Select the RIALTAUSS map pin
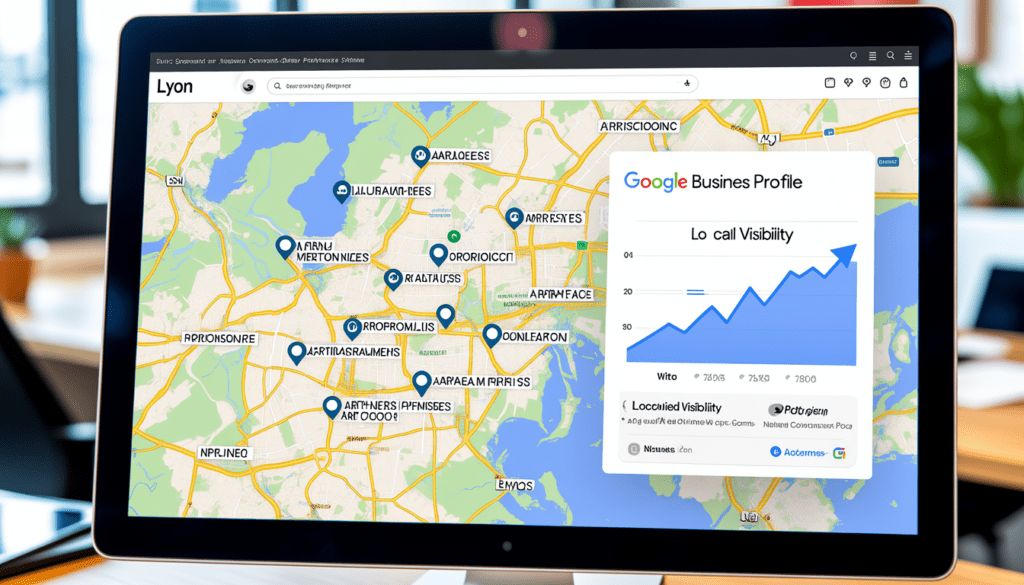The width and height of the screenshot is (1024, 585). 392,279
